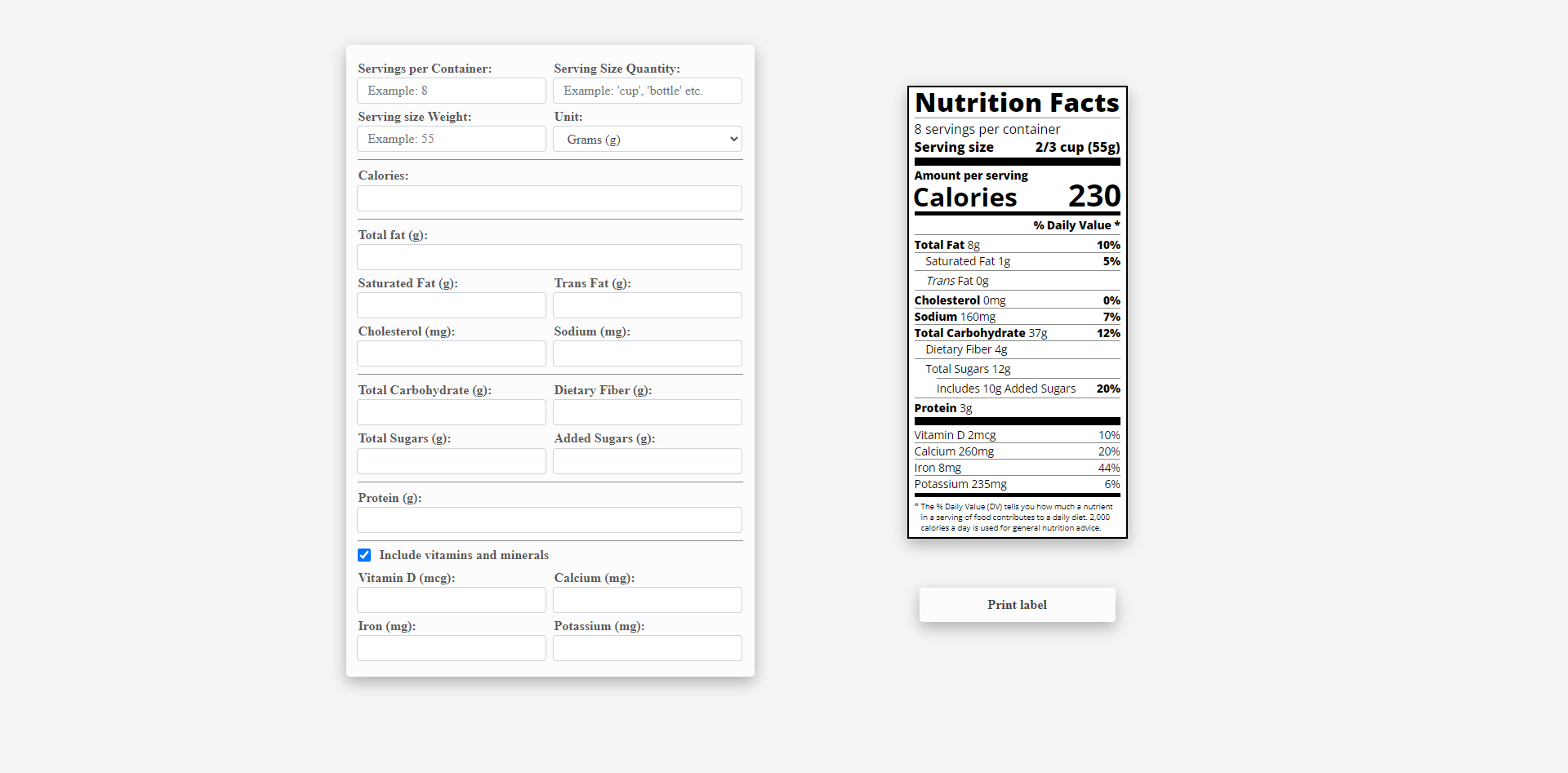Screen dimensions: 1568x773
Task: Click the Print label button
Action: 1017,605
